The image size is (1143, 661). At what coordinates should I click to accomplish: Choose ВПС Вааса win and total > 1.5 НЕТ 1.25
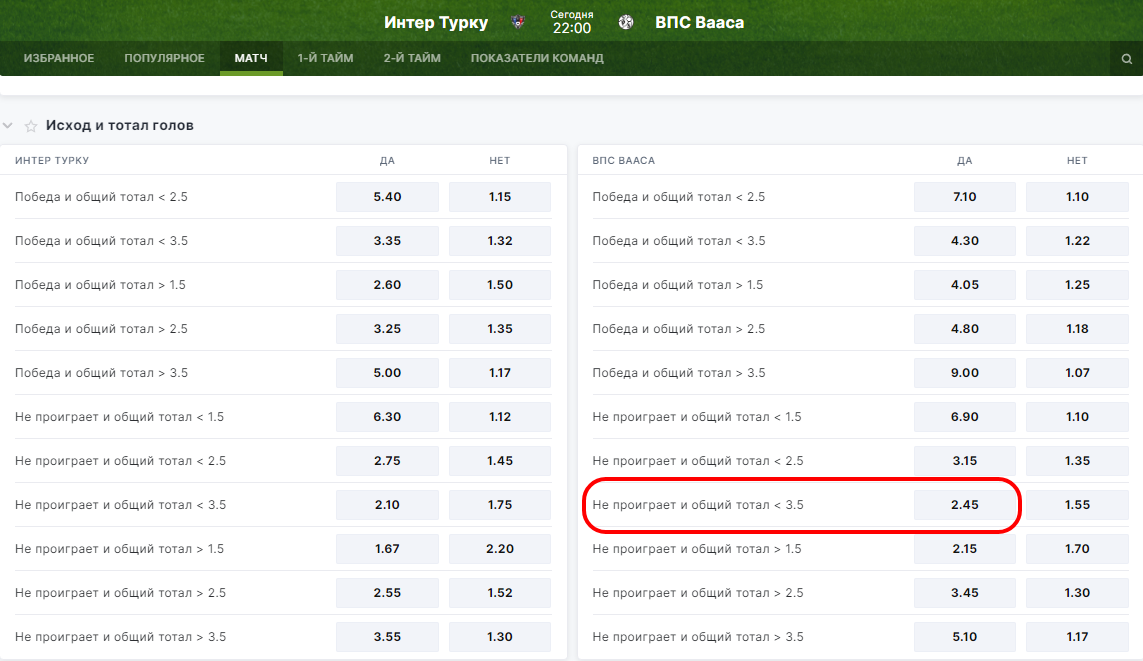pyautogui.click(x=1077, y=285)
